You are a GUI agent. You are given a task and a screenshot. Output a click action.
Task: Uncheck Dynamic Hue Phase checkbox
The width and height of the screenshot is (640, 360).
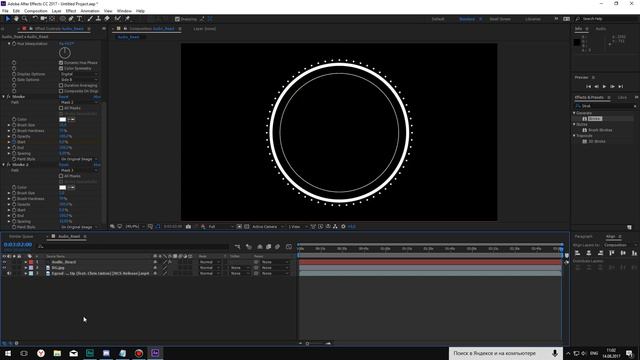[61, 63]
